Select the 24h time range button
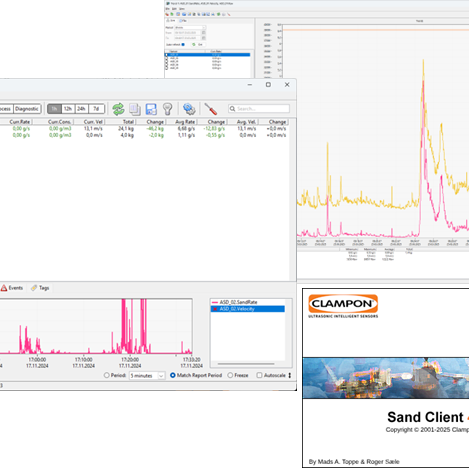The image size is (469, 468). [81, 109]
